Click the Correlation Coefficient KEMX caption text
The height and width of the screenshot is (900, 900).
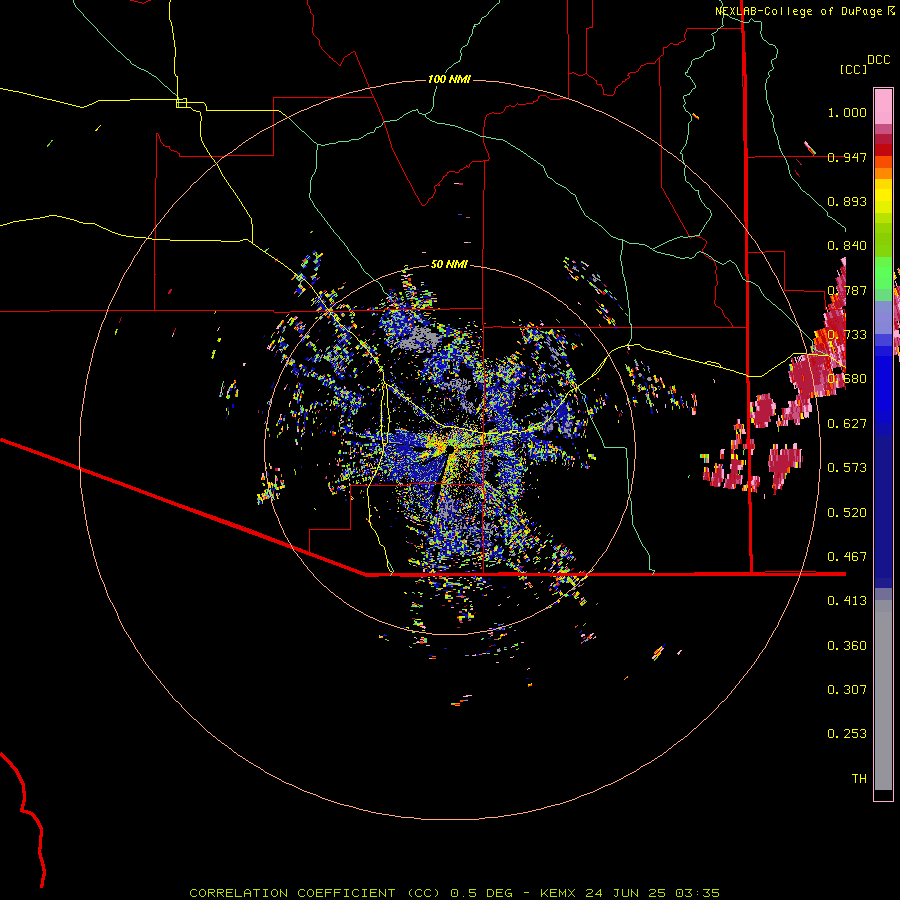(454, 893)
